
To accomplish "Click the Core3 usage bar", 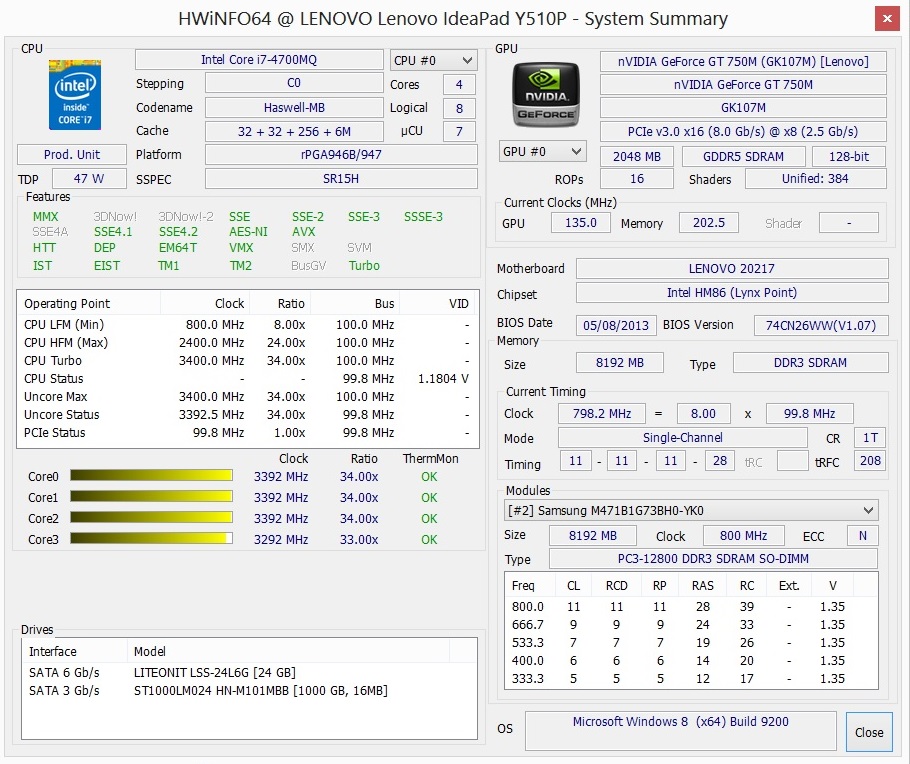I will pyautogui.click(x=151, y=539).
